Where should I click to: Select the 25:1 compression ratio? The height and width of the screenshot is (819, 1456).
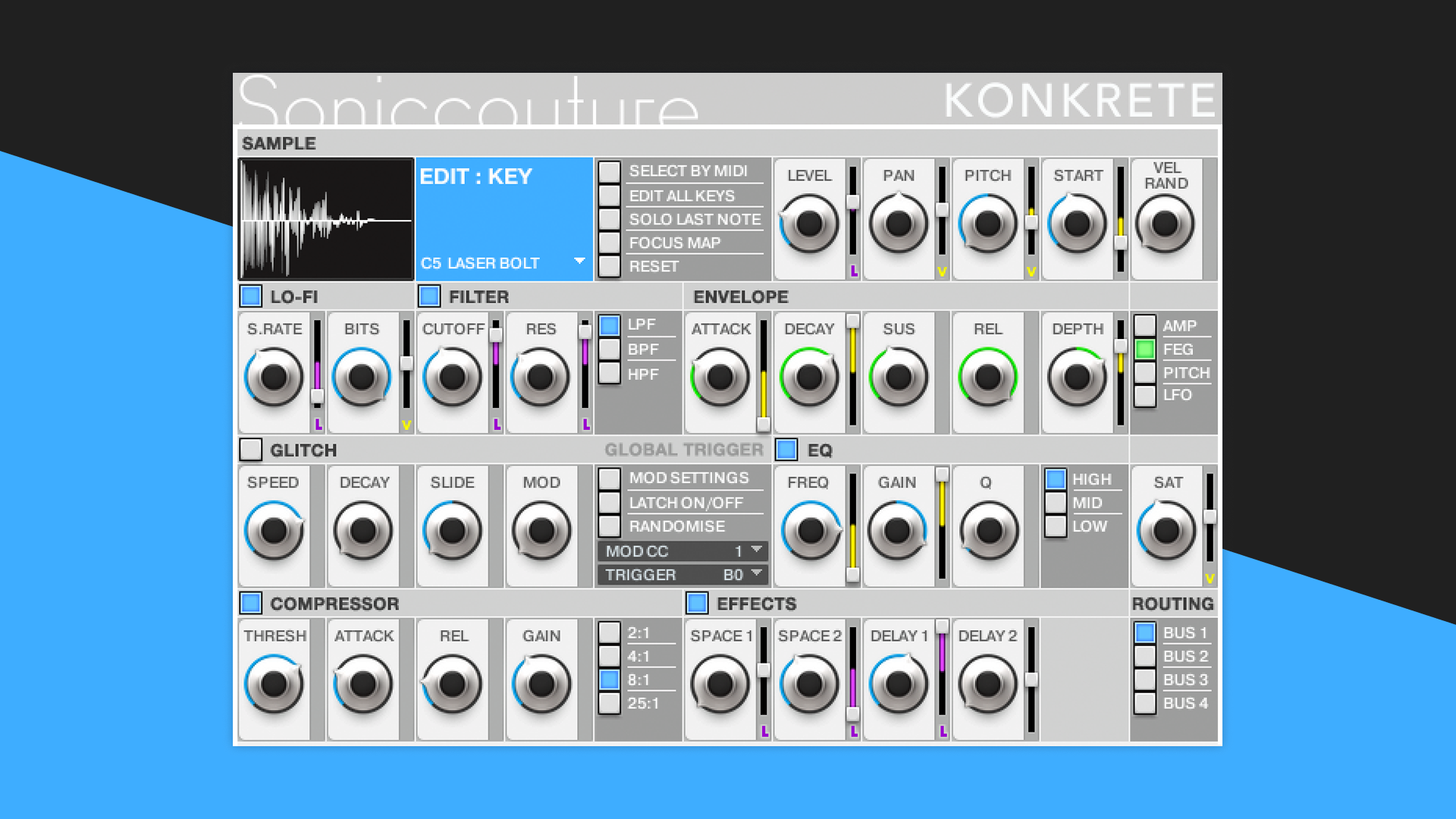[608, 703]
